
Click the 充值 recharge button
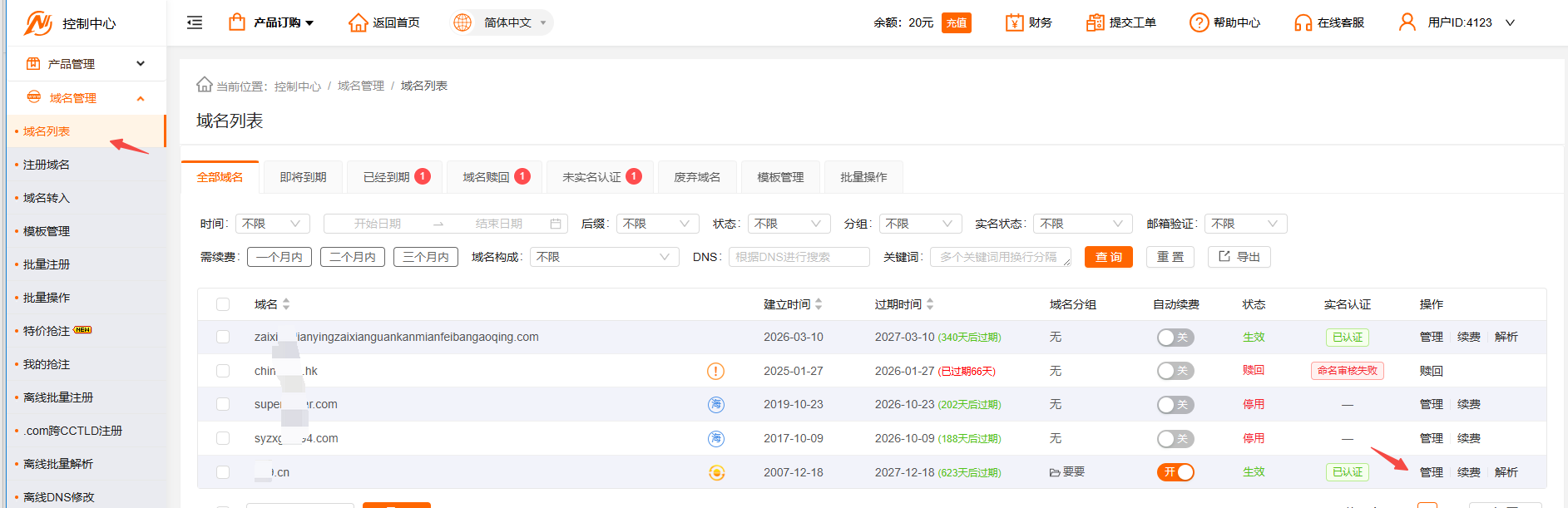(x=956, y=22)
